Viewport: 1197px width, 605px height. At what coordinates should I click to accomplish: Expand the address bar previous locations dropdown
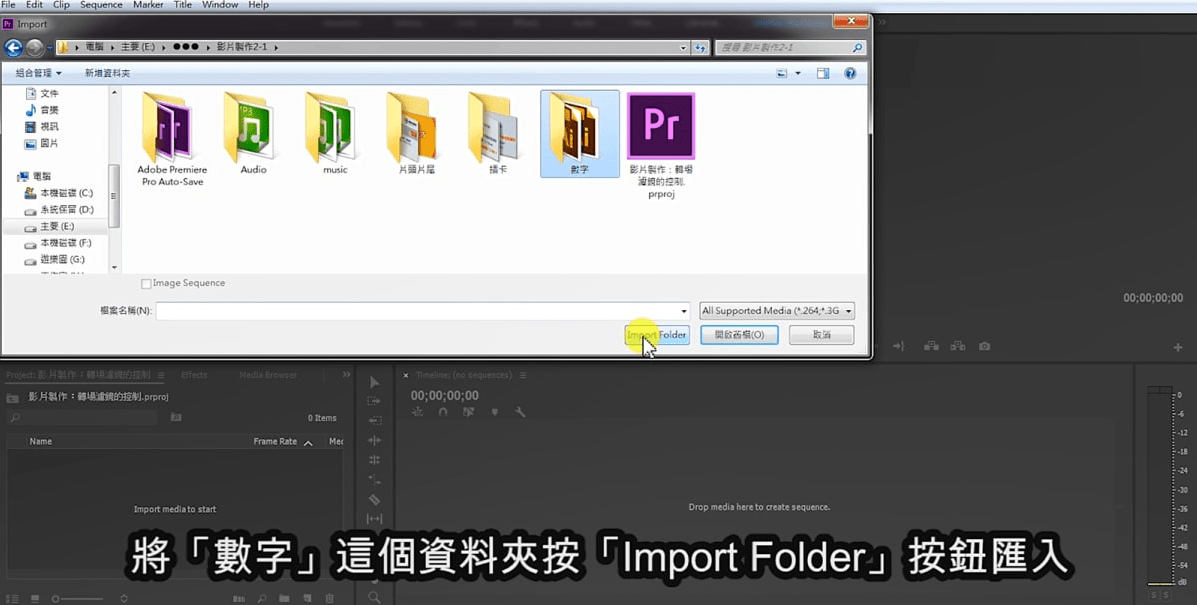pyautogui.click(x=683, y=47)
